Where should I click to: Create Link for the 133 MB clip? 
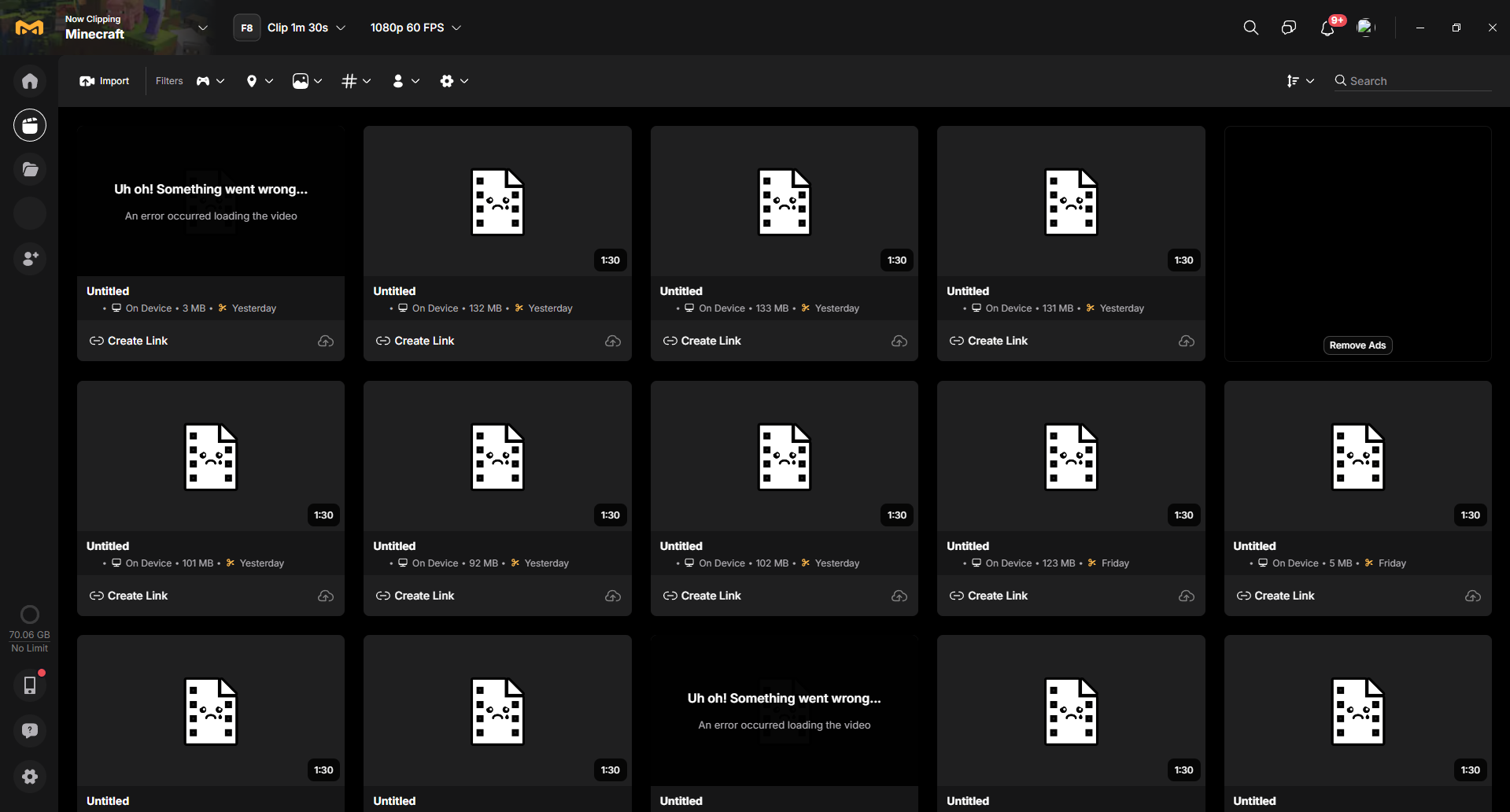click(x=702, y=341)
